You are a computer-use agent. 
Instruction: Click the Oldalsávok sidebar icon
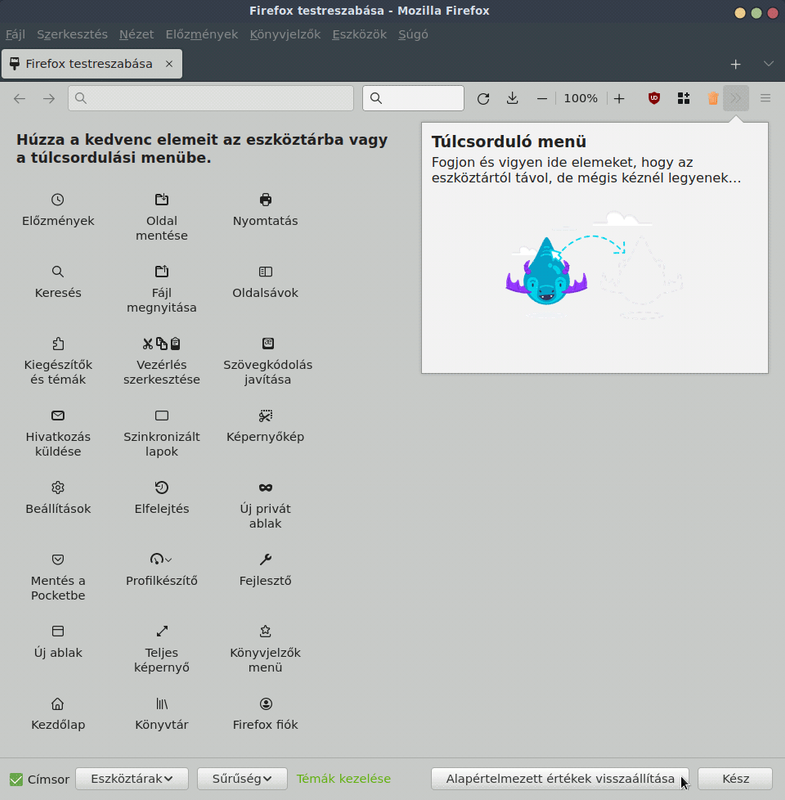pos(265,271)
